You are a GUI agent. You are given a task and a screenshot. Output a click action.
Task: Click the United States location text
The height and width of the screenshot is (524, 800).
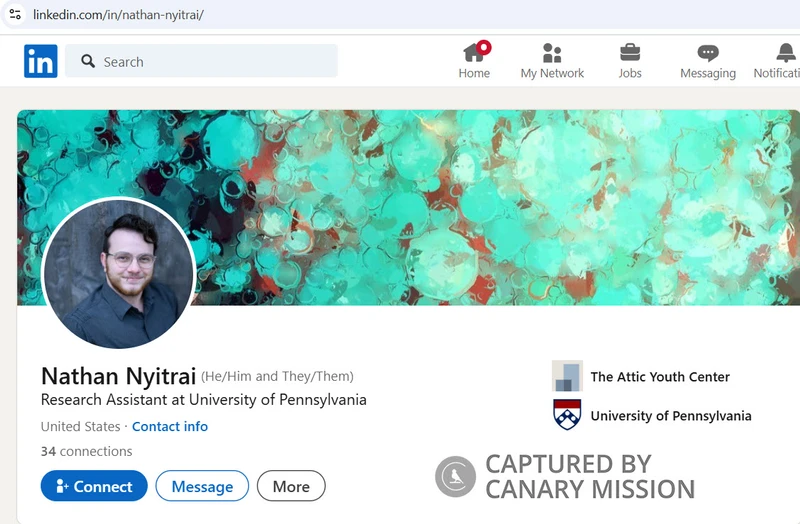[x=81, y=427]
